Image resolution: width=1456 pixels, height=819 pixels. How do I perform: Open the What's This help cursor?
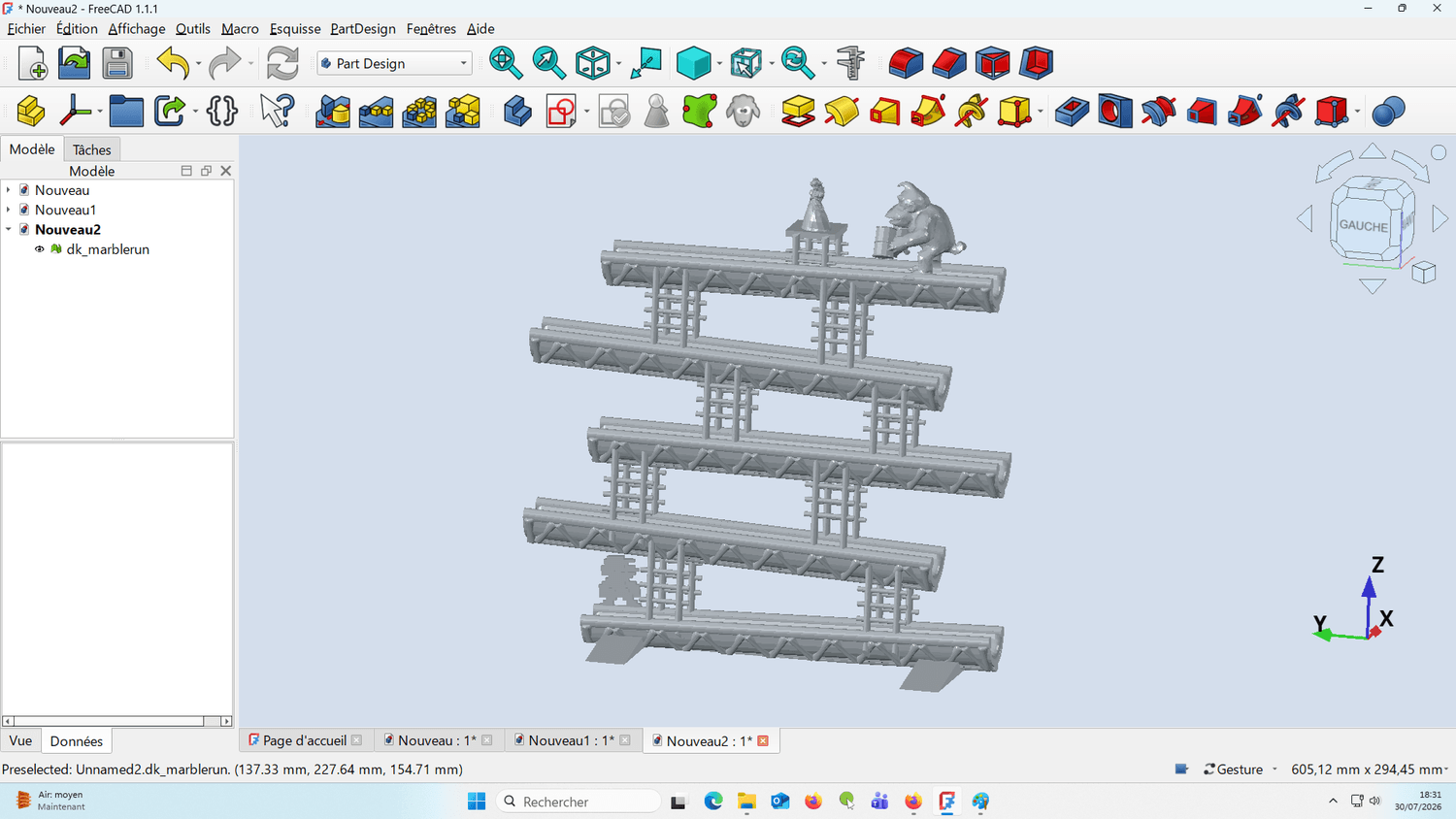[277, 112]
